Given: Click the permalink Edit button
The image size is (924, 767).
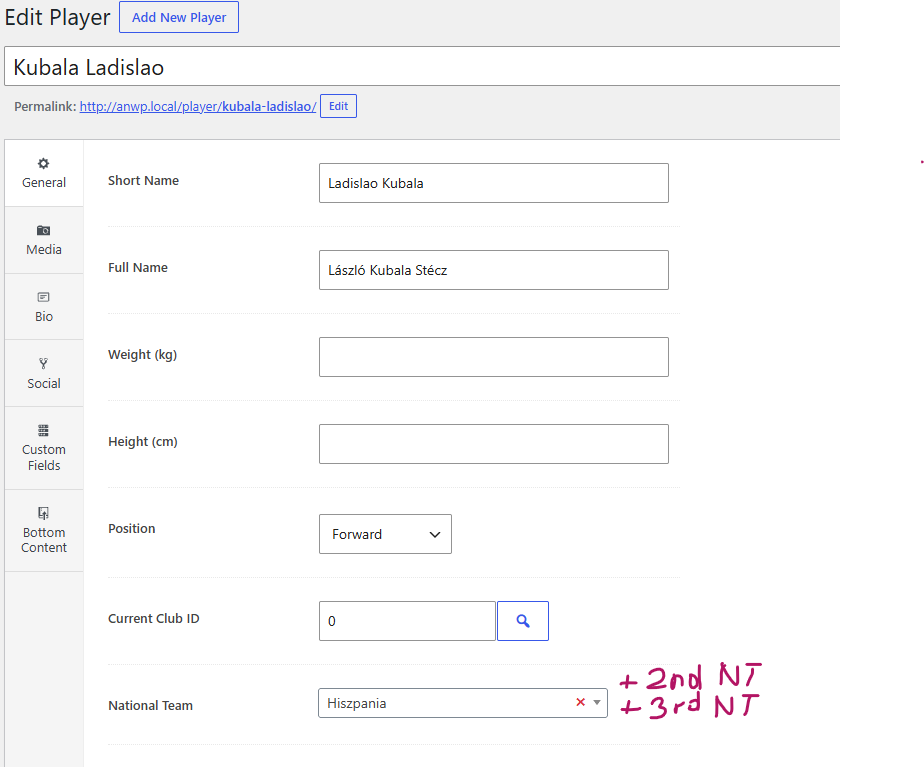Looking at the screenshot, I should (x=338, y=106).
